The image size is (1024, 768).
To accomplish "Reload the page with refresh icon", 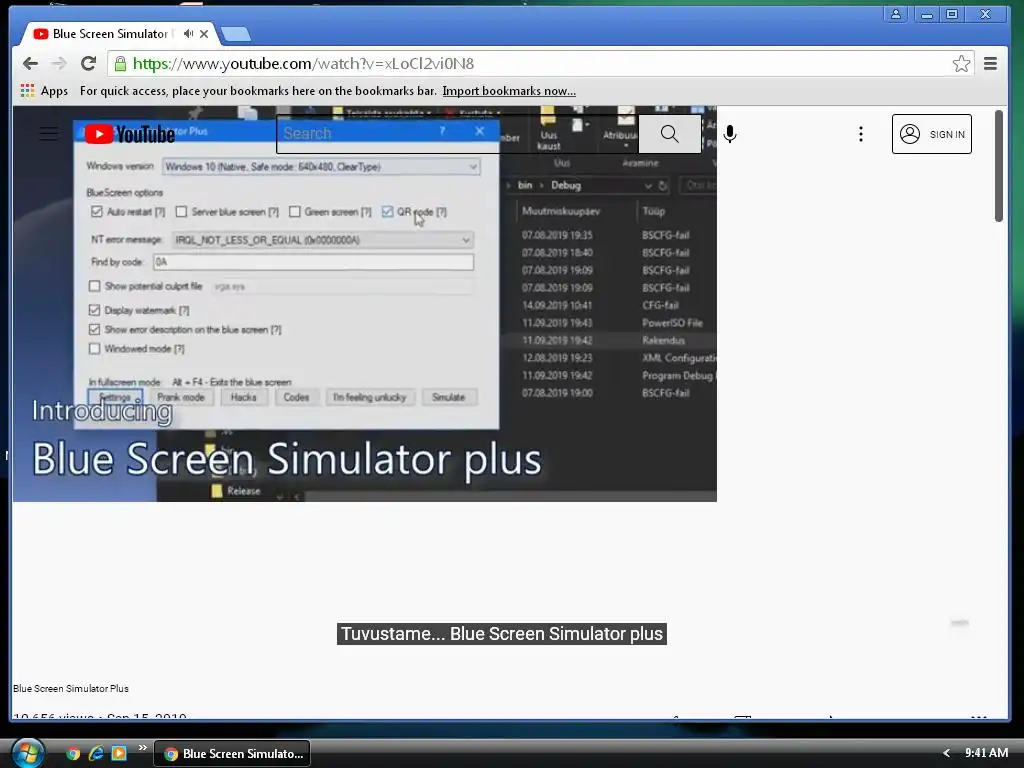I will tap(88, 63).
